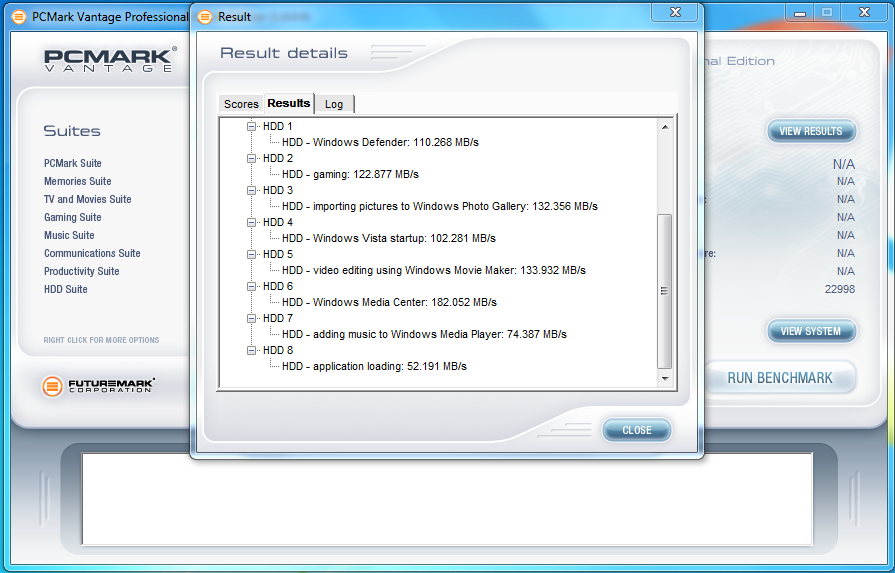The width and height of the screenshot is (895, 573).
Task: Select the adding music 74.387 MB/s row
Action: tap(424, 334)
